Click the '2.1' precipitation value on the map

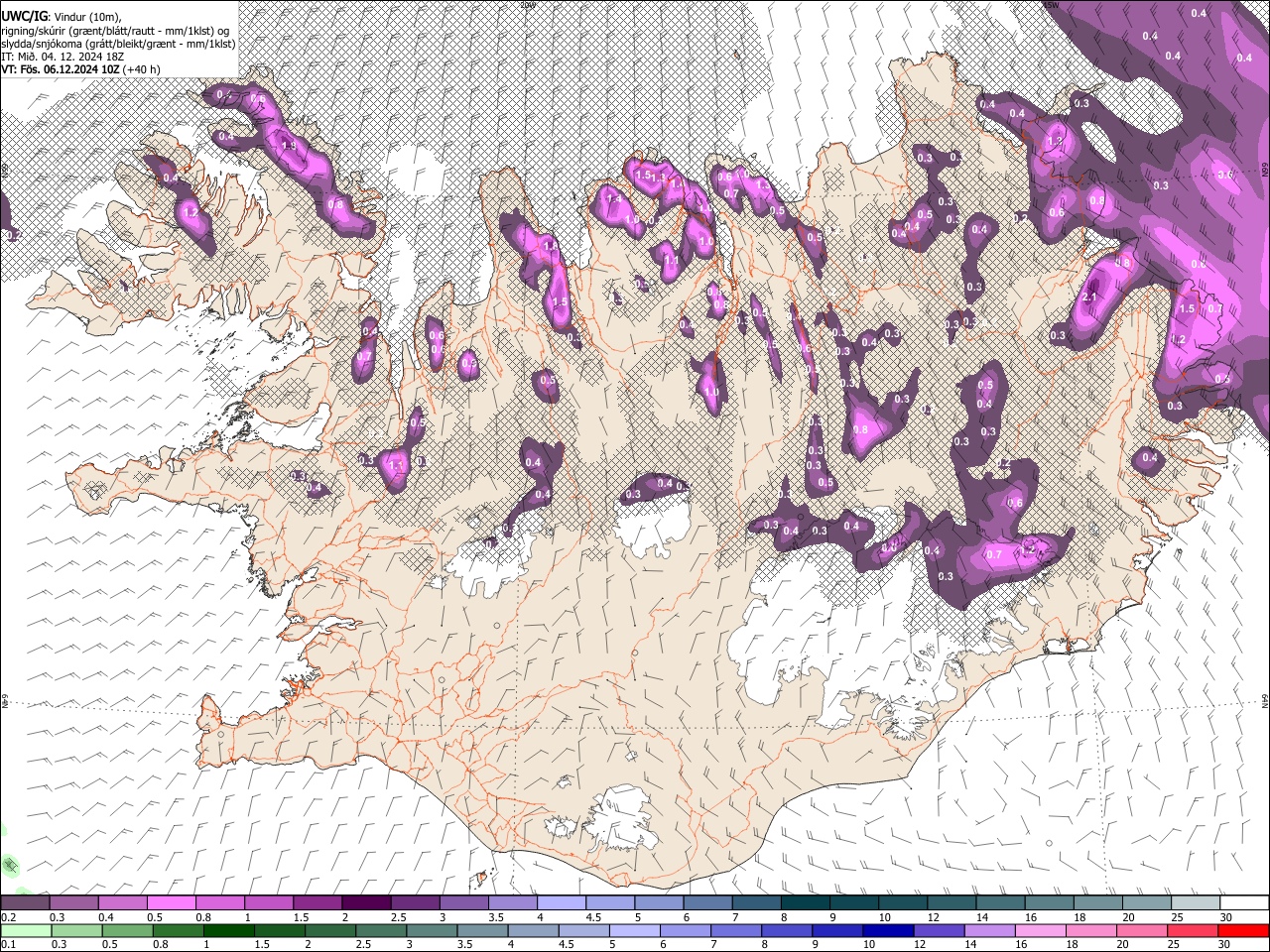point(1089,297)
